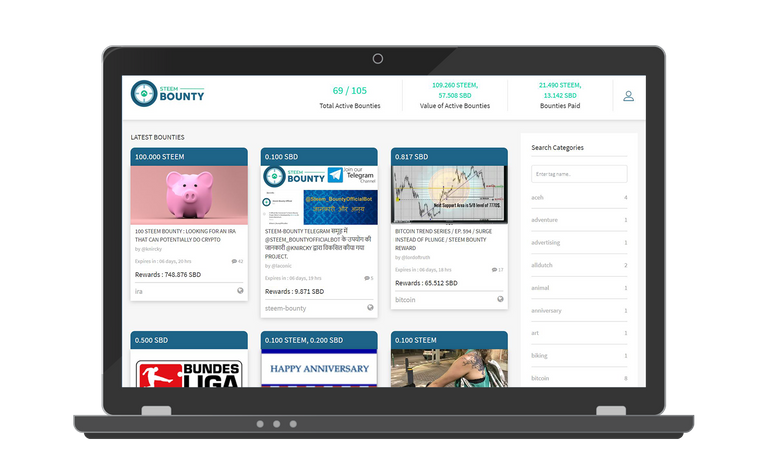Click the comments icon showing 42

coord(234,261)
